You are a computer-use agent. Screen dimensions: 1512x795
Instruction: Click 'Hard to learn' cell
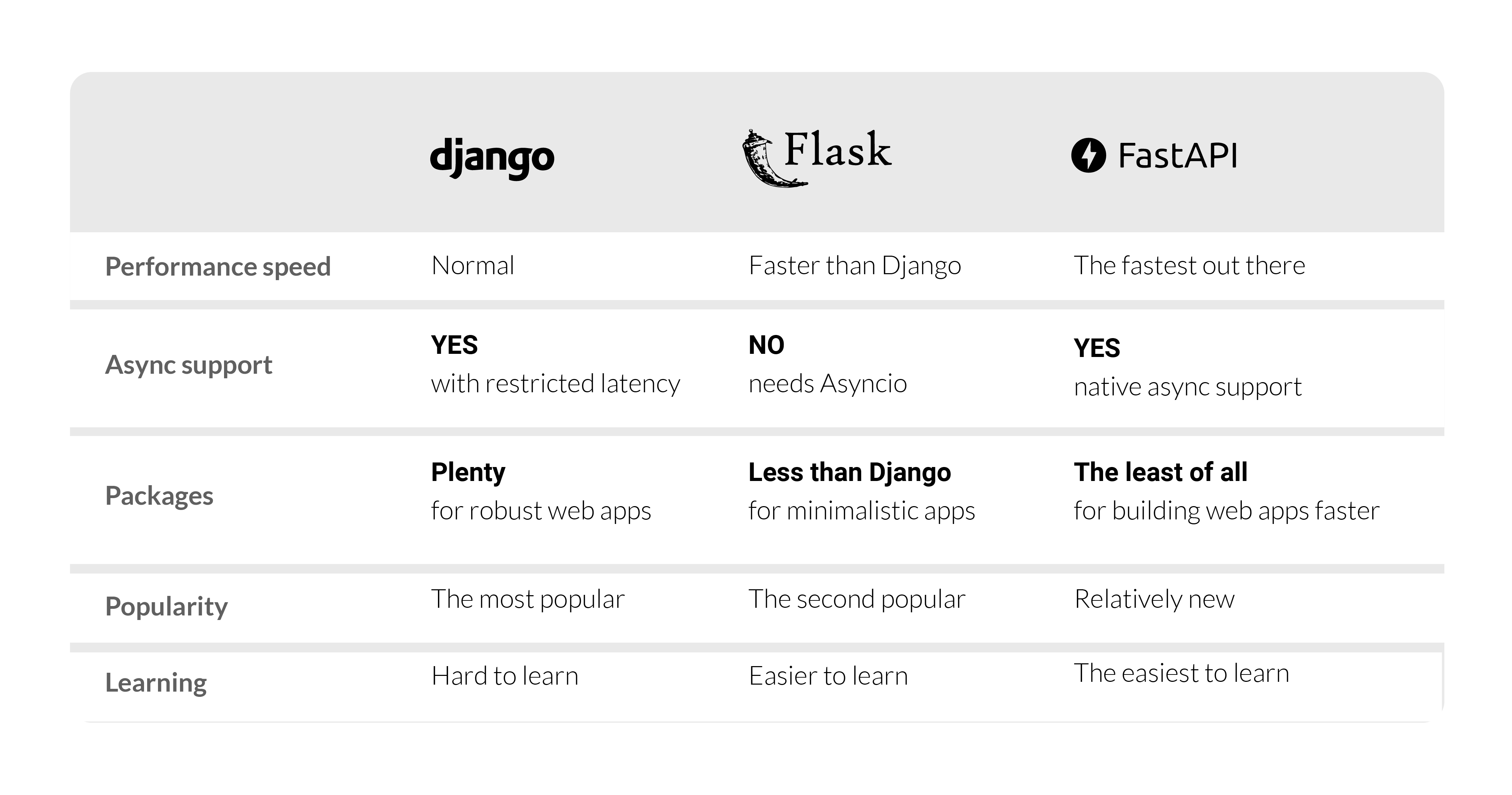[x=505, y=676]
